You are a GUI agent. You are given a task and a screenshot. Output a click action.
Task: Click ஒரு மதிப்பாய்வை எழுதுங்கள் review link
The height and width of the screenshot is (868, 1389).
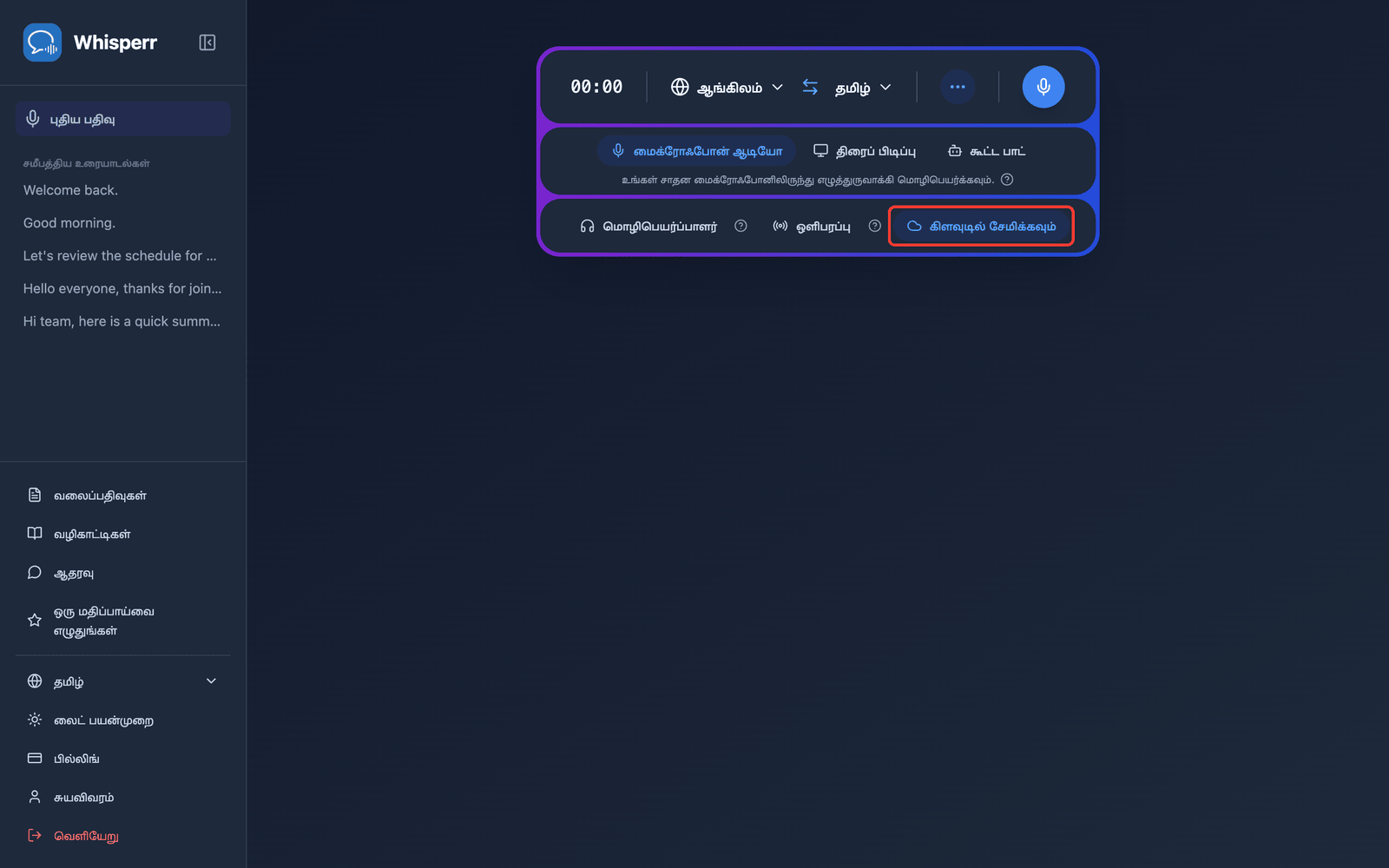click(x=122, y=621)
